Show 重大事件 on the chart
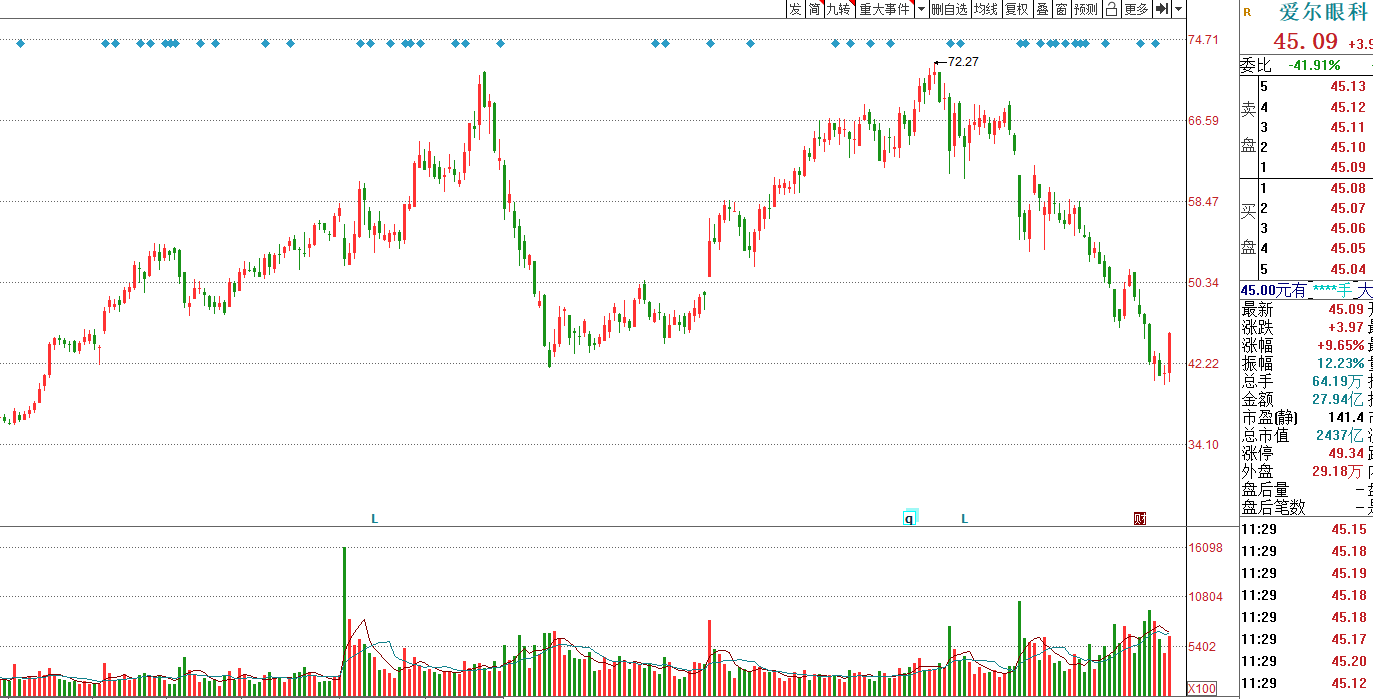The width and height of the screenshot is (1373, 699). [884, 9]
